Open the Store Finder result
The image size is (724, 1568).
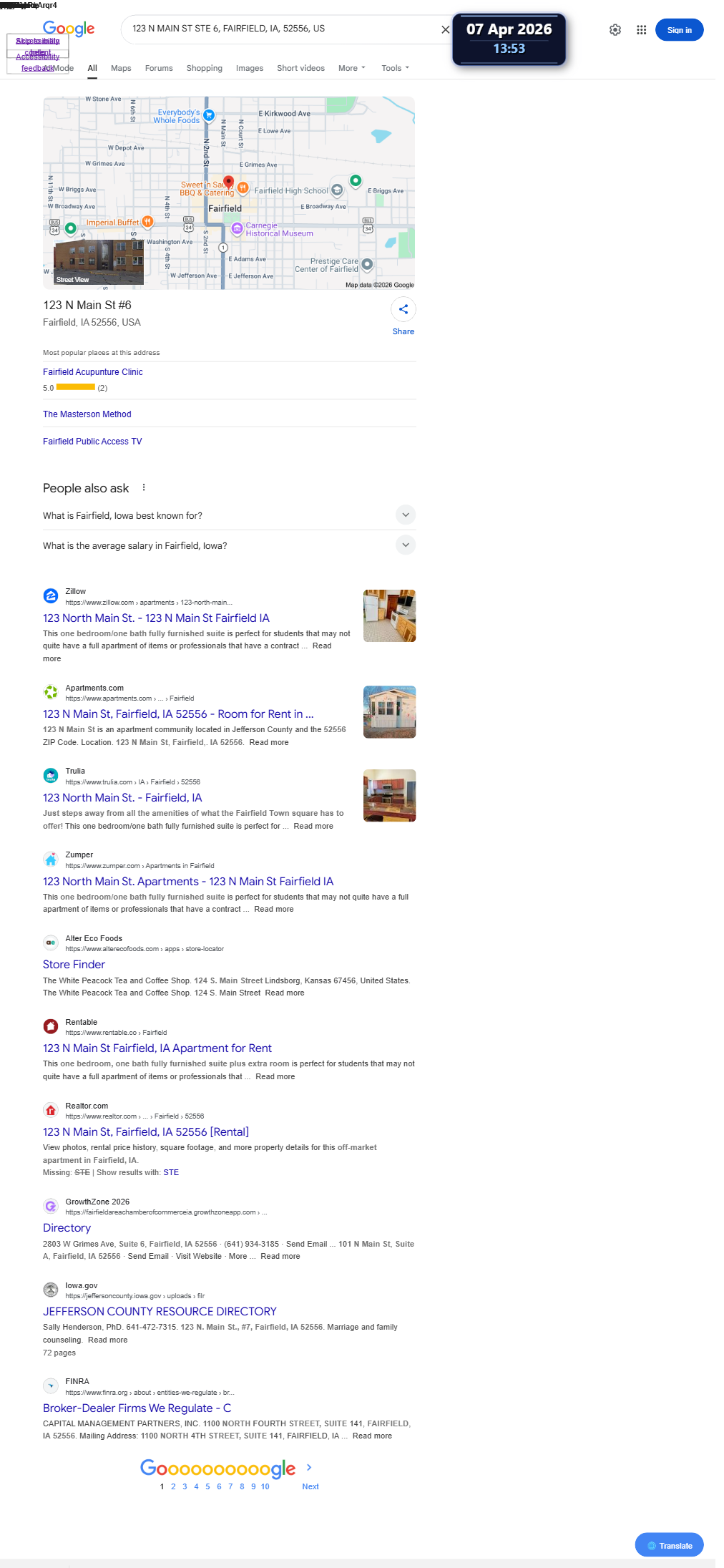(74, 964)
